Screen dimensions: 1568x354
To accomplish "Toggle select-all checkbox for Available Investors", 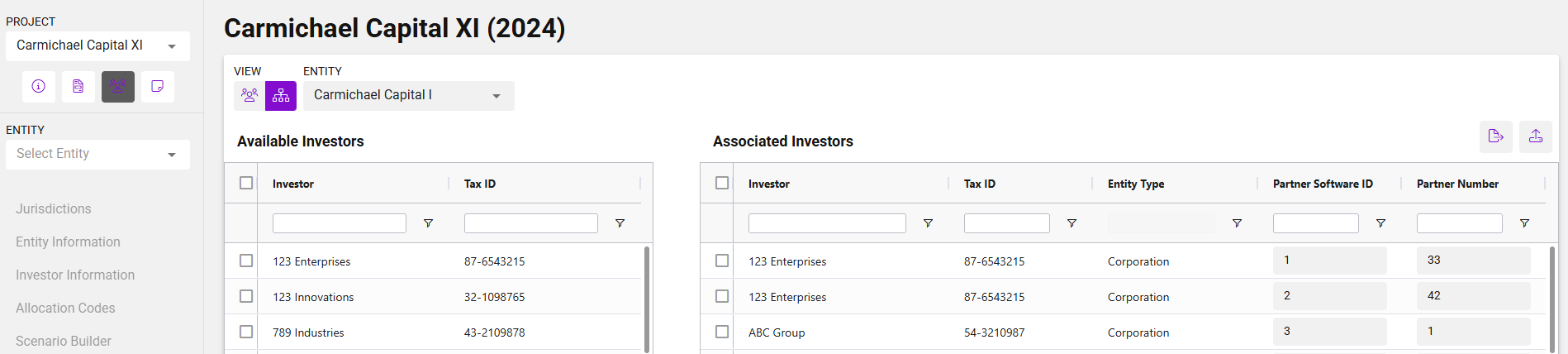I will (246, 183).
